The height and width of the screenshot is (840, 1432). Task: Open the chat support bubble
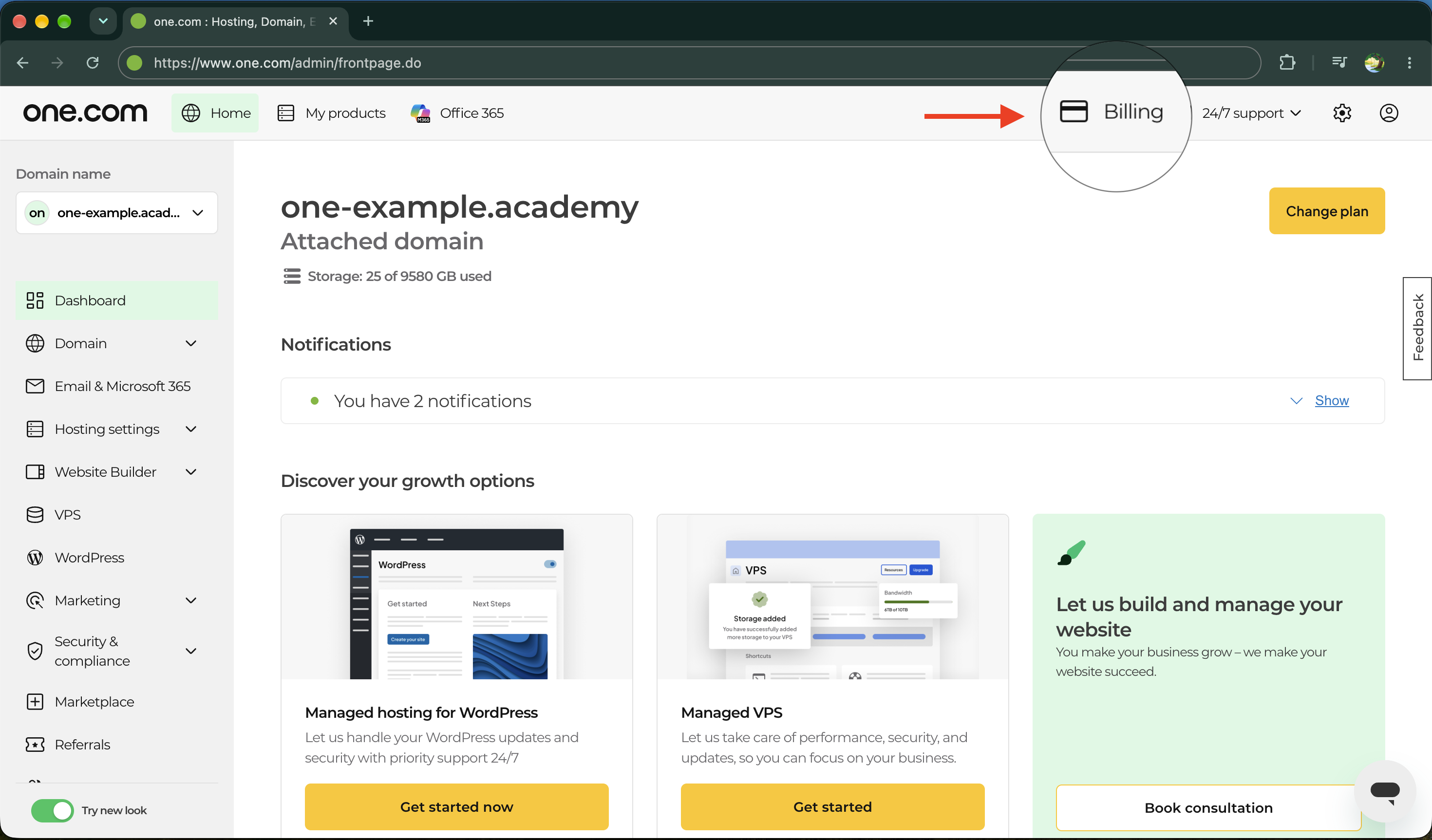click(x=1385, y=791)
